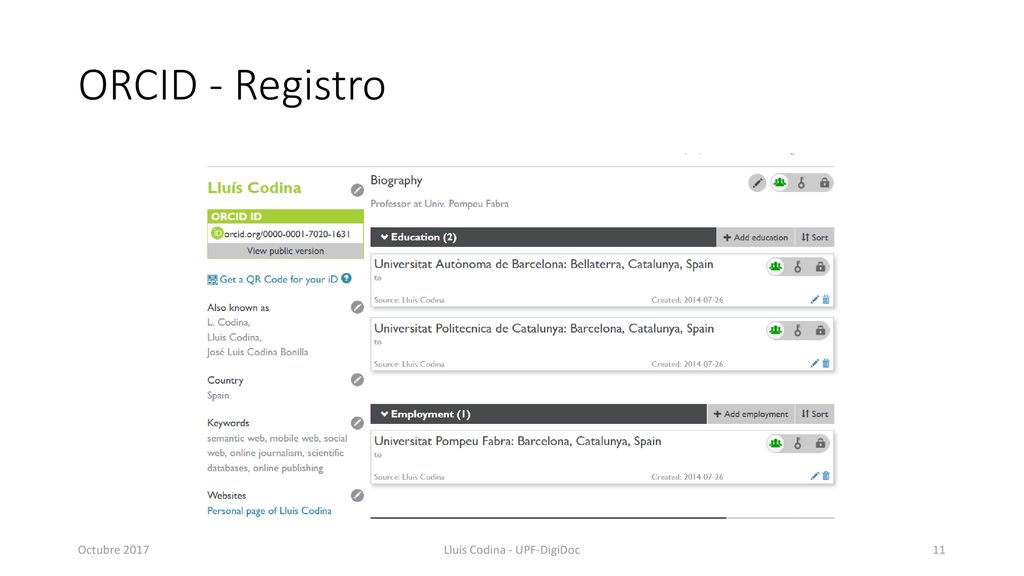The width and height of the screenshot is (1024, 576).
Task: Click slide number 11
Action: coord(939,550)
